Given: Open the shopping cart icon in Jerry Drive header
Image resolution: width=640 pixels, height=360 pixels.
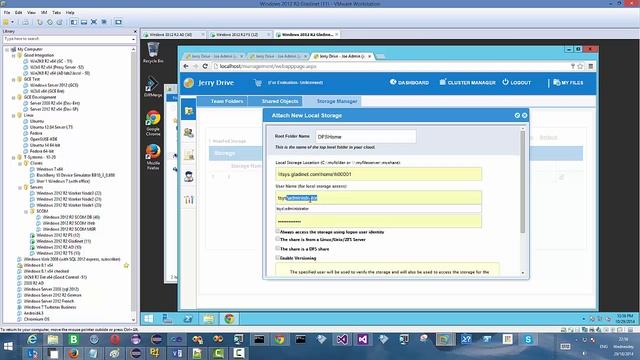Looking at the screenshot, I should tap(258, 83).
